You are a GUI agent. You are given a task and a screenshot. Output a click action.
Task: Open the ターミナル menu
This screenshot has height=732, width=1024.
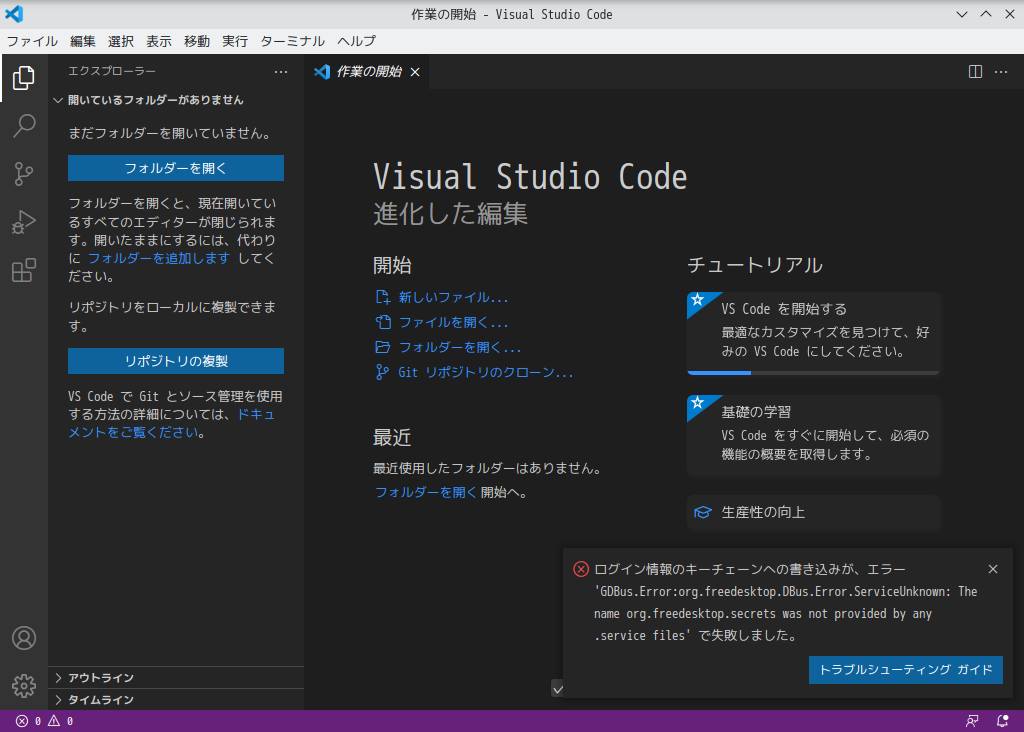[293, 41]
